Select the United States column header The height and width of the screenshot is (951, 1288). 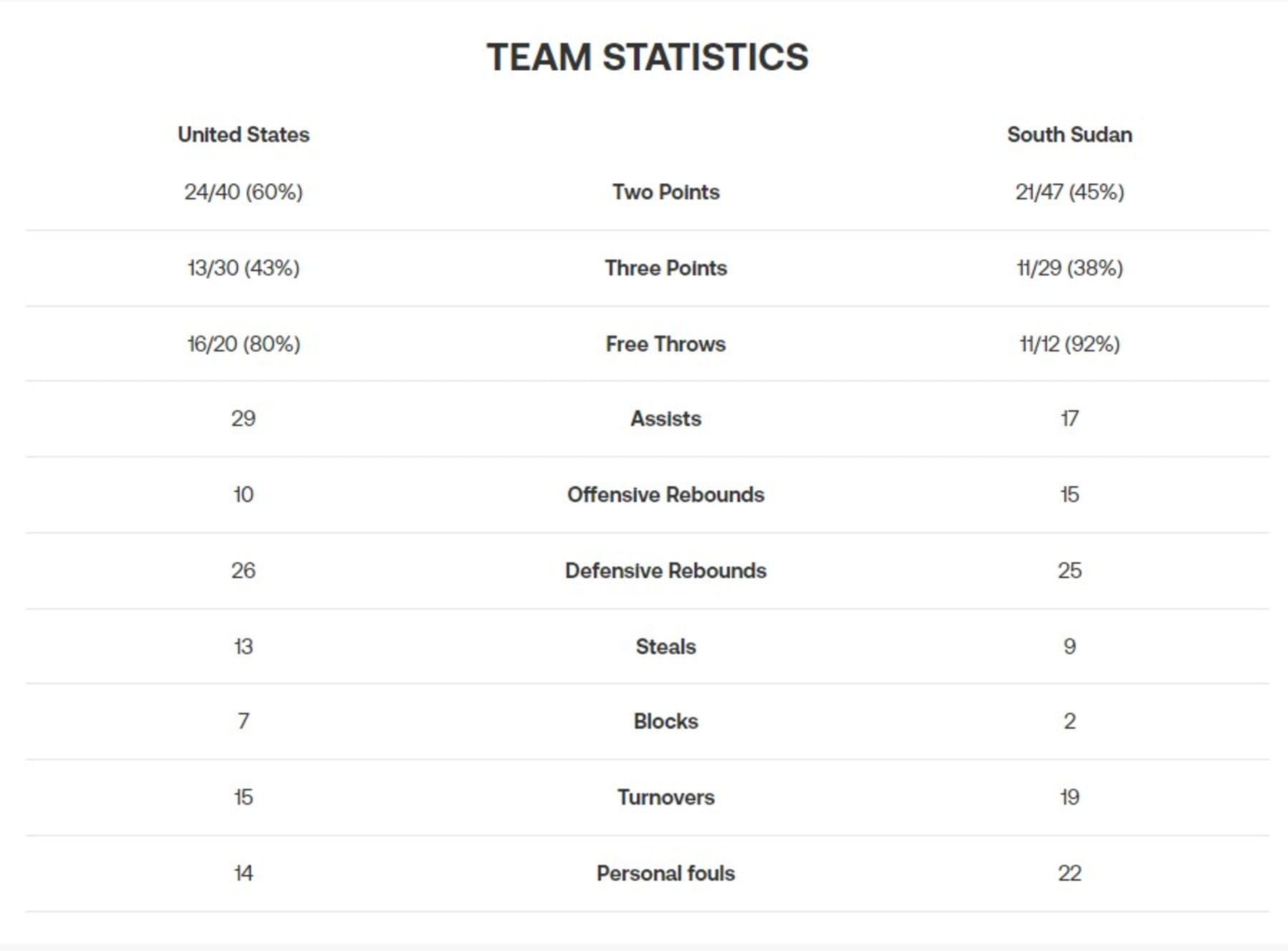click(x=243, y=135)
